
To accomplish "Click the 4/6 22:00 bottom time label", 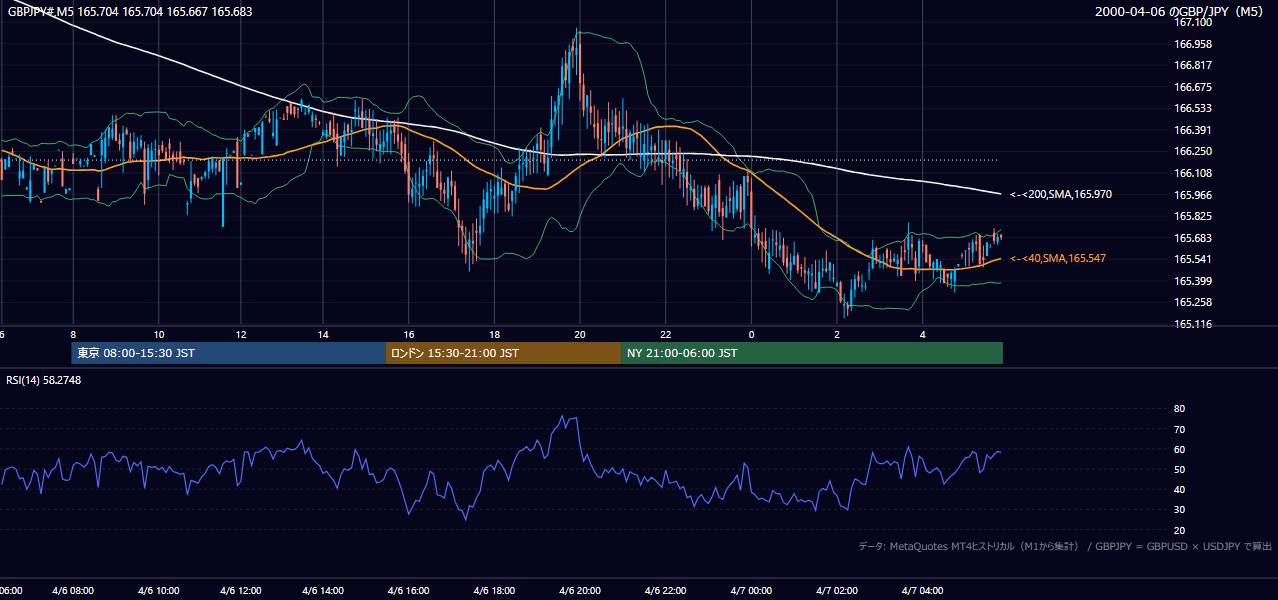I will pos(665,590).
